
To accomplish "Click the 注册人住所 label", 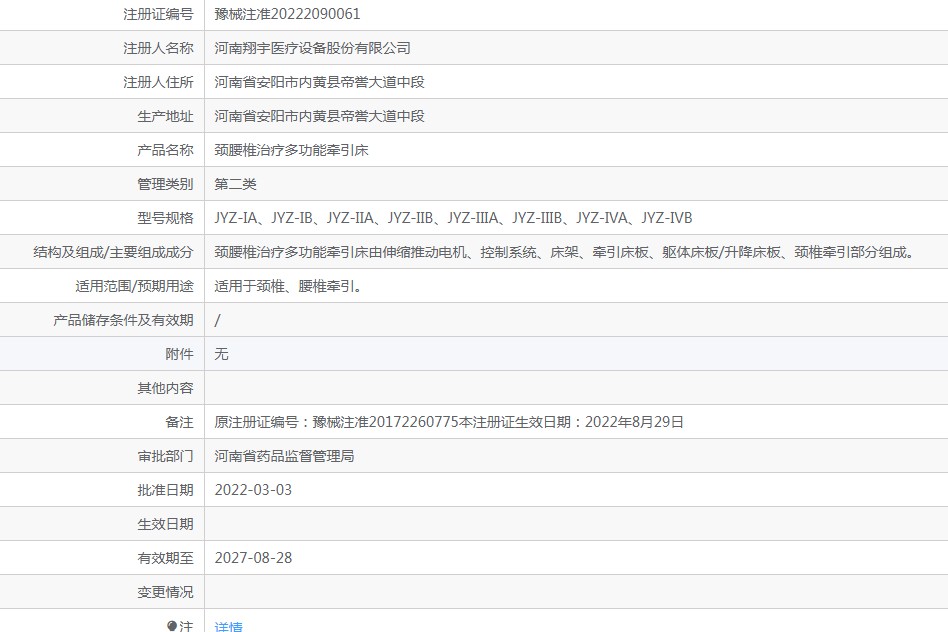I will [x=158, y=82].
